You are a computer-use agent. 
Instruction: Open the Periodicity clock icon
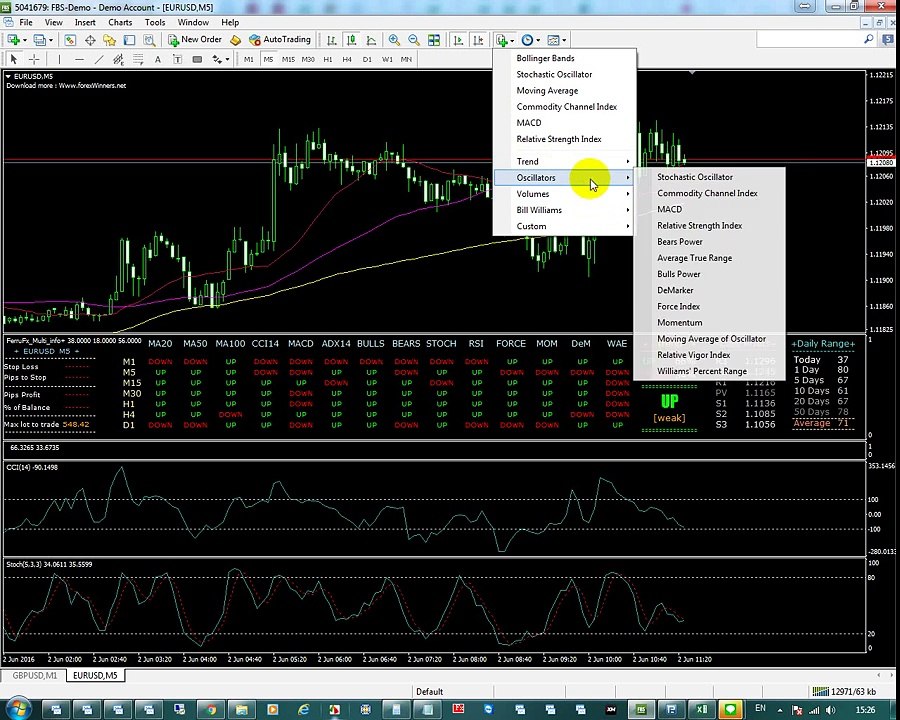pos(527,40)
